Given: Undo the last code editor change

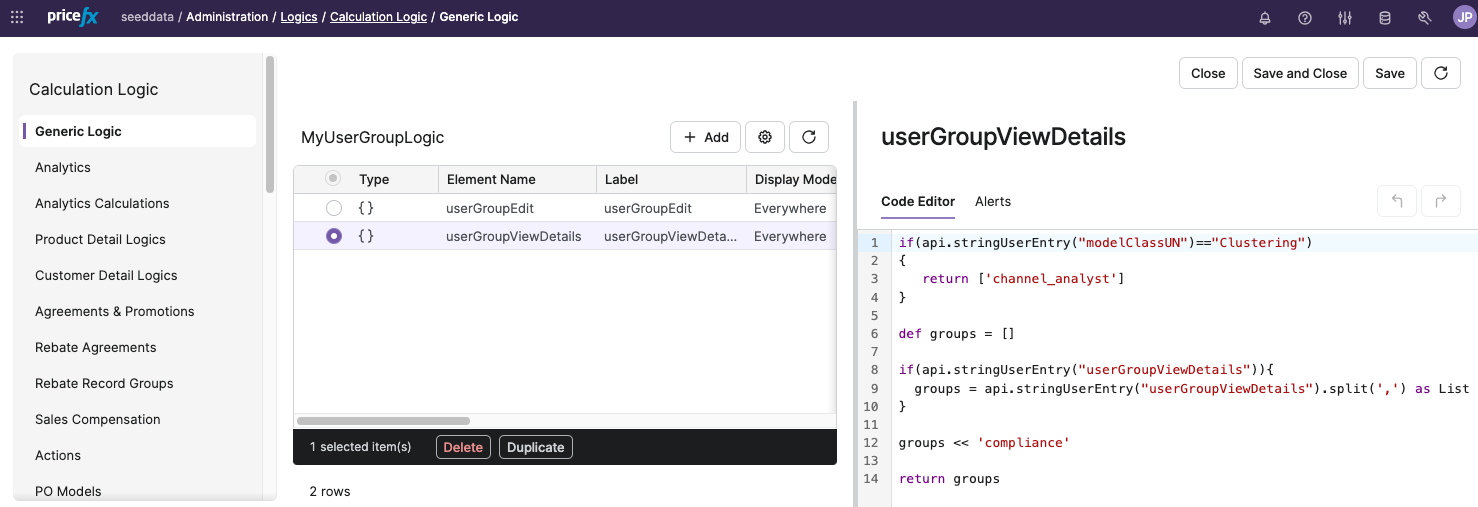Looking at the screenshot, I should tap(1397, 201).
